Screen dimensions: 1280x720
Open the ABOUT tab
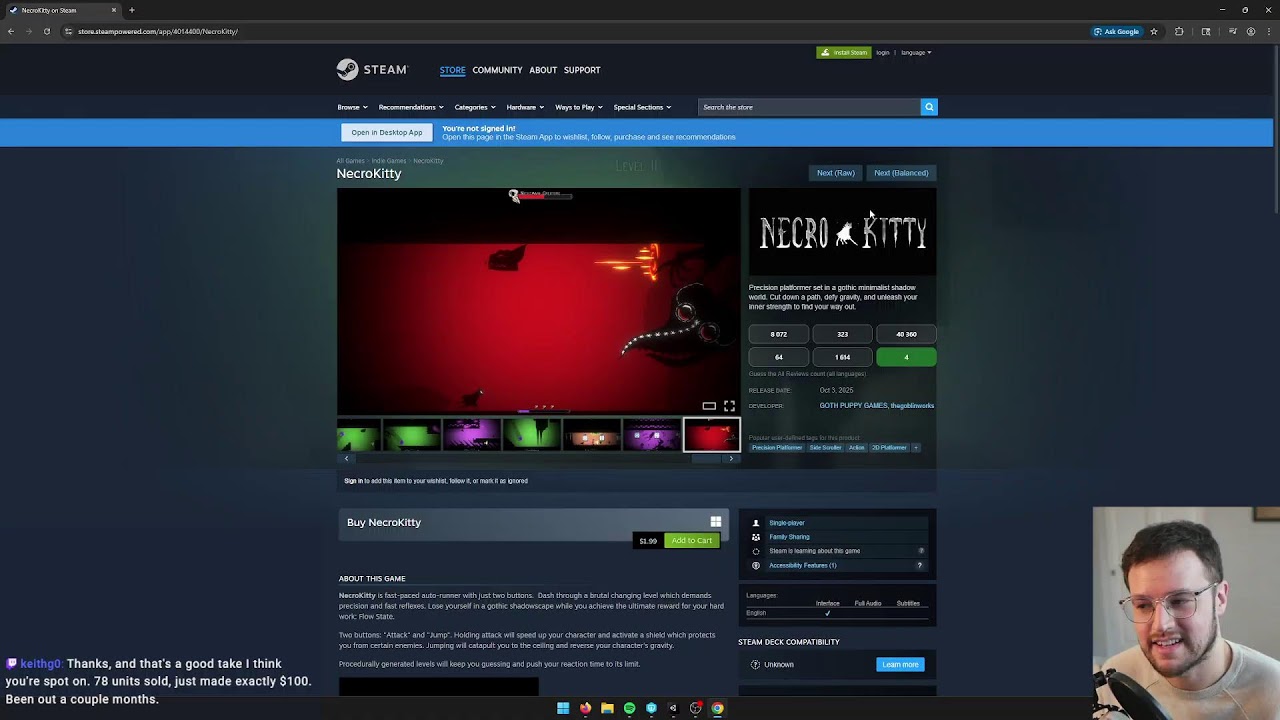point(543,70)
